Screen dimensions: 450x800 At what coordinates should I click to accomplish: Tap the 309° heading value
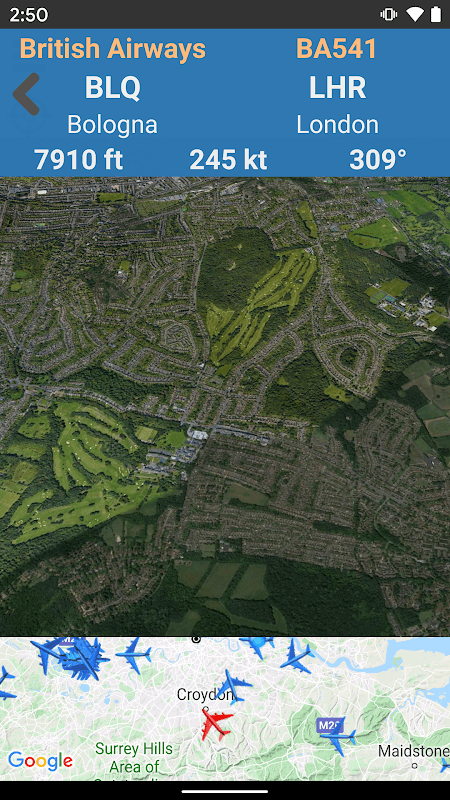click(378, 160)
